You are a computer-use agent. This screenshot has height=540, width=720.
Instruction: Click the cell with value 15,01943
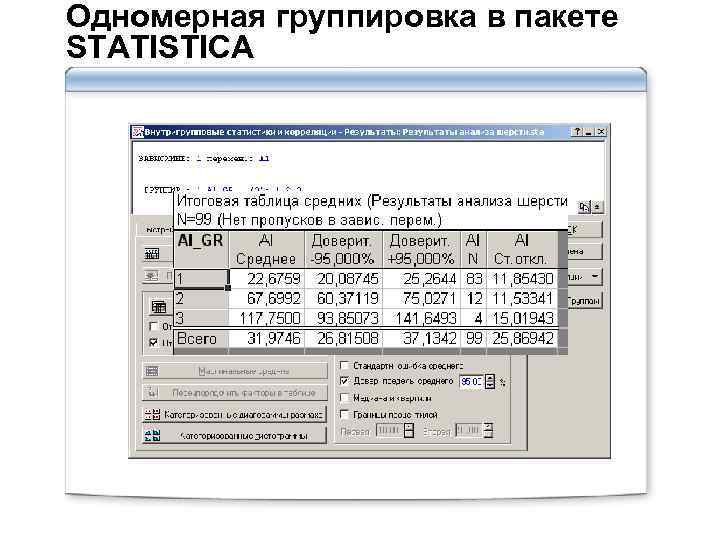point(522,318)
